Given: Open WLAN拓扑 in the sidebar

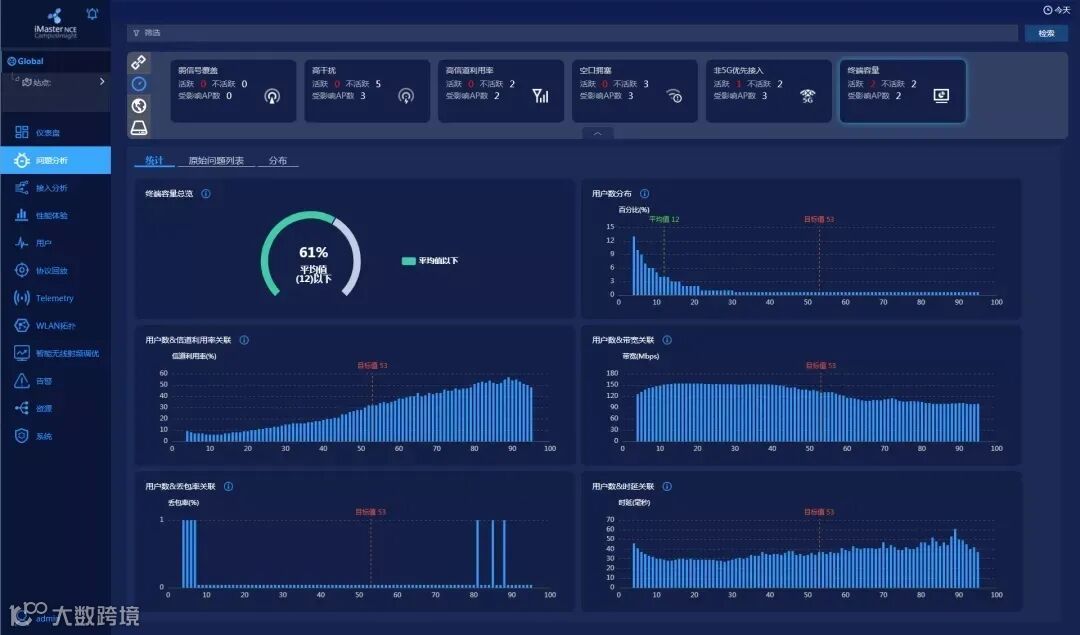Looking at the screenshot, I should click(55, 325).
